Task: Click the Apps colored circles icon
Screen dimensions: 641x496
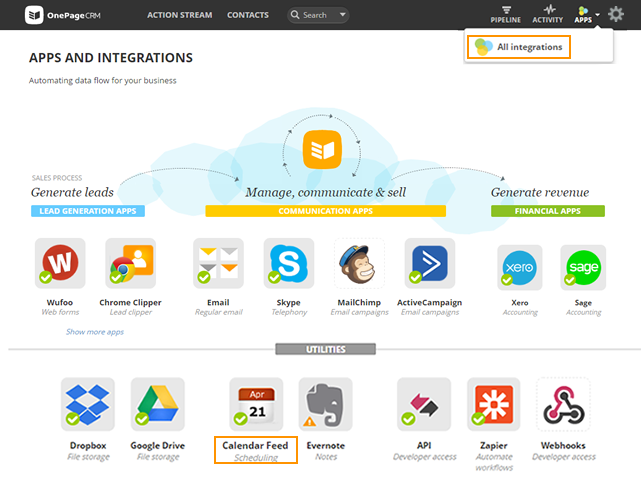Action: tap(583, 11)
